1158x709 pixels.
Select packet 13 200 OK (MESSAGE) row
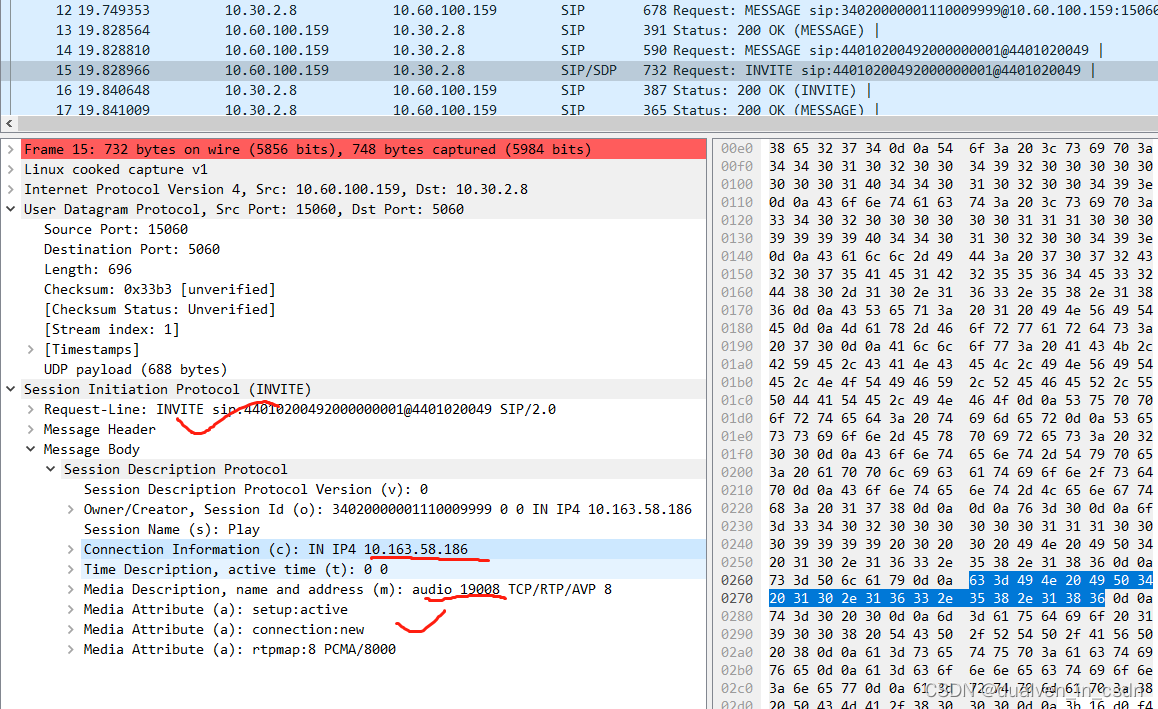click(579, 30)
